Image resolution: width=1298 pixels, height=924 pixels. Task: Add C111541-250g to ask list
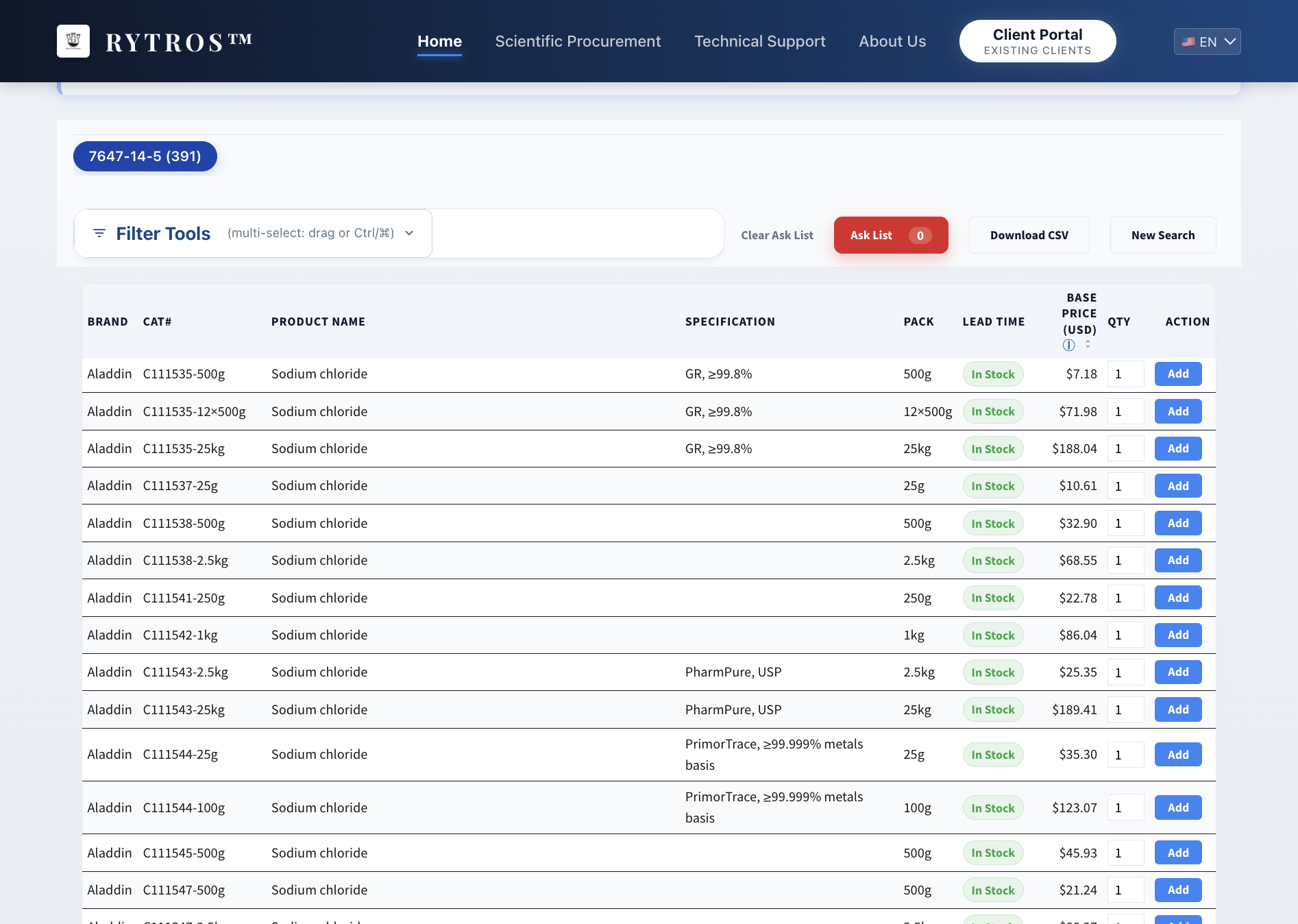coord(1177,598)
